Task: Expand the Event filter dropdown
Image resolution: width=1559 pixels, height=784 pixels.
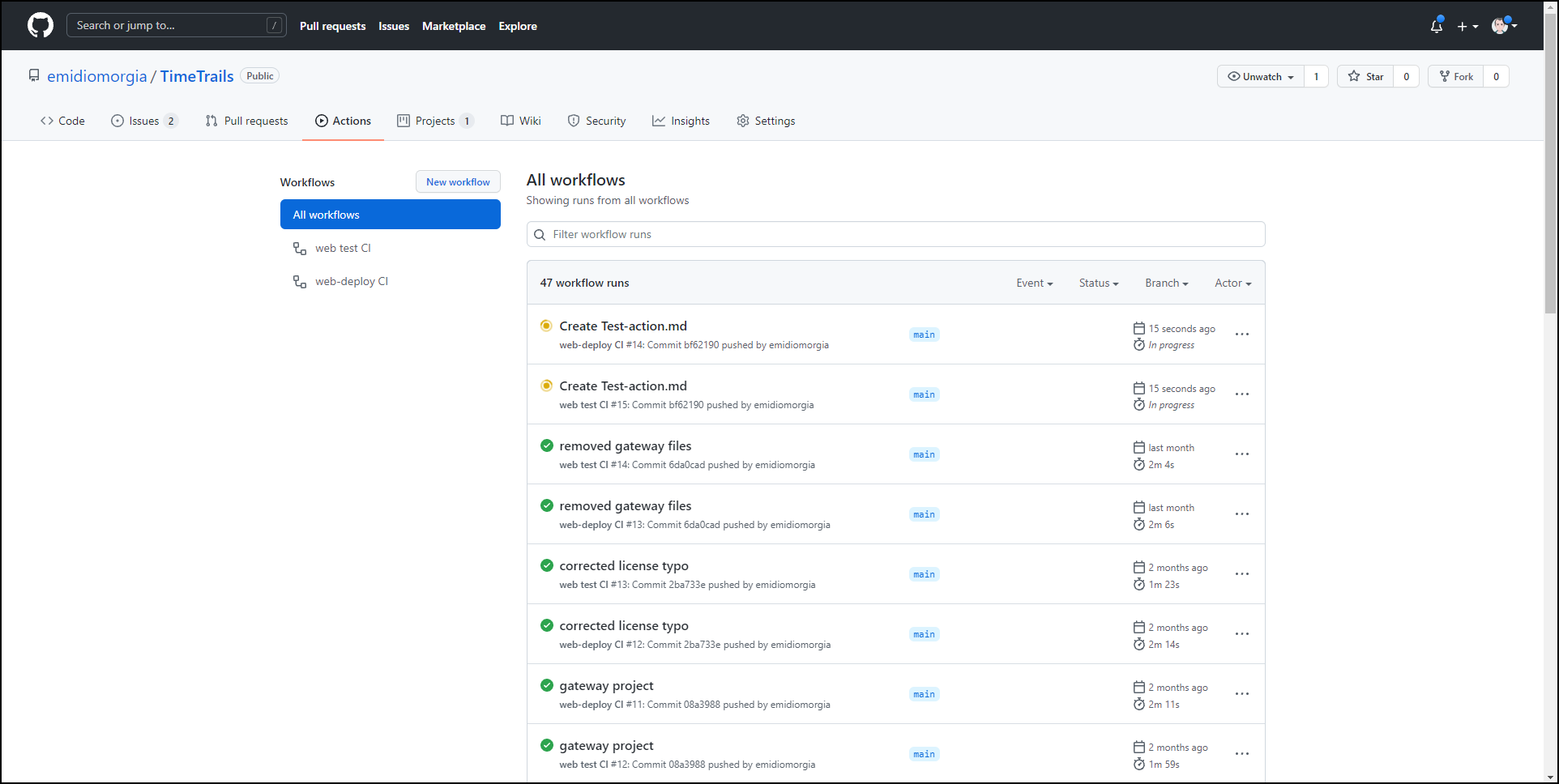Action: tap(1034, 283)
